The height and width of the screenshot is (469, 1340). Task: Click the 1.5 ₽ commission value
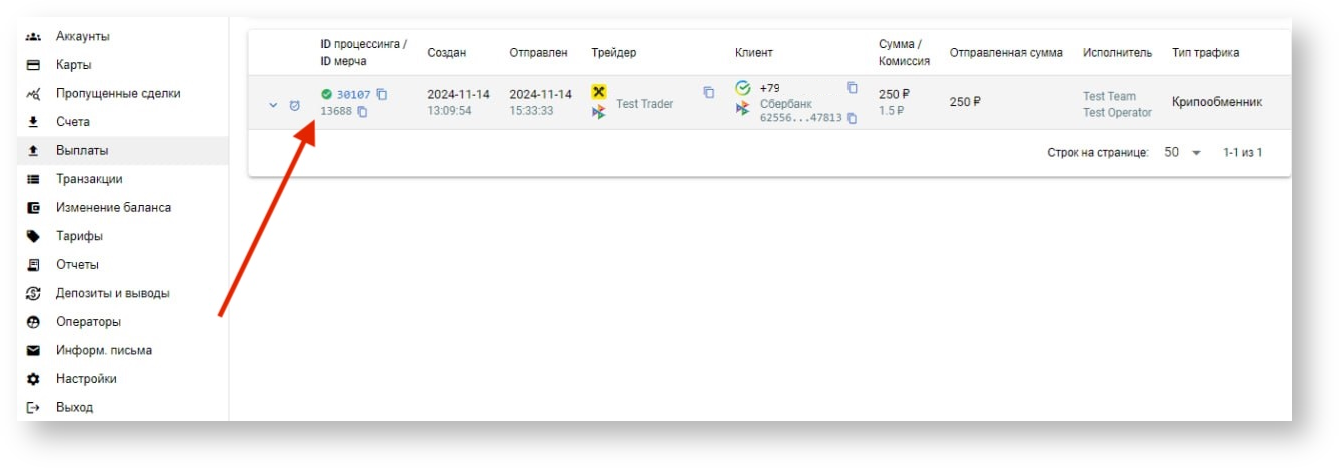(x=892, y=111)
